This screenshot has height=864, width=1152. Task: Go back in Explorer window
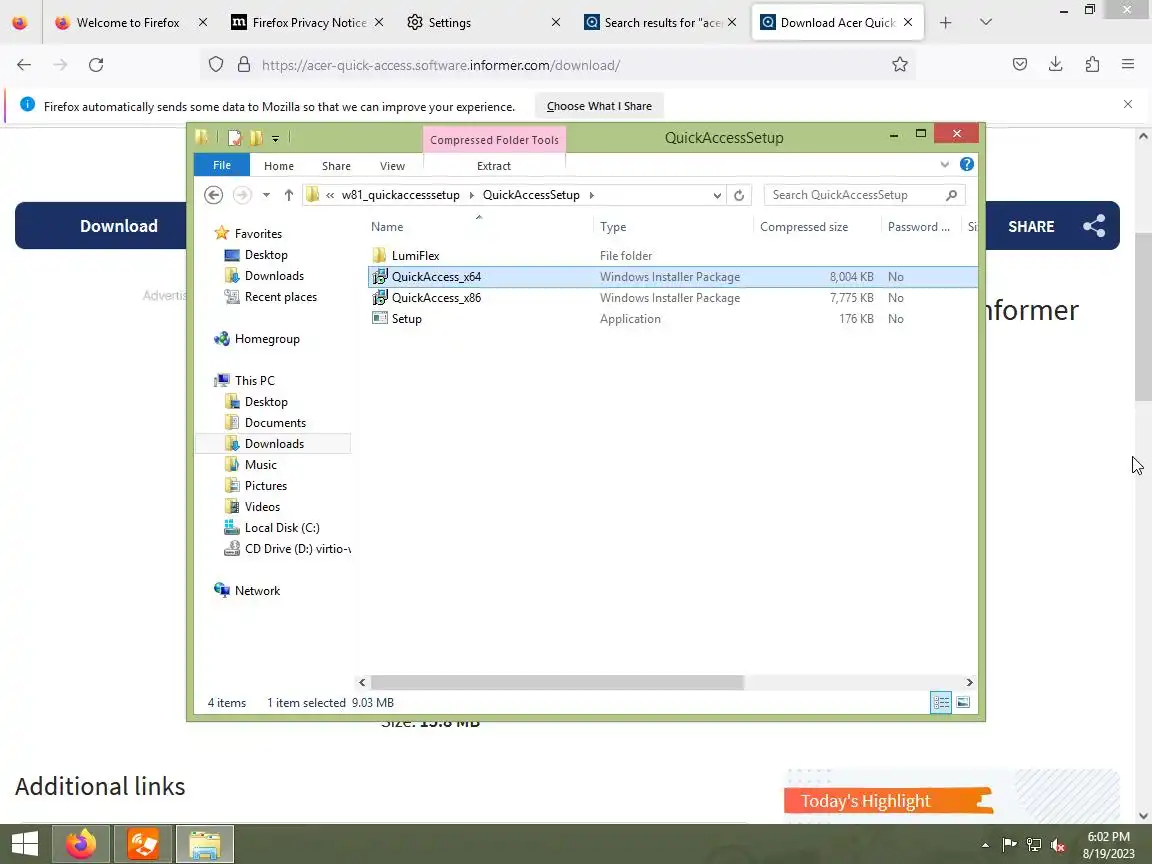click(213, 195)
